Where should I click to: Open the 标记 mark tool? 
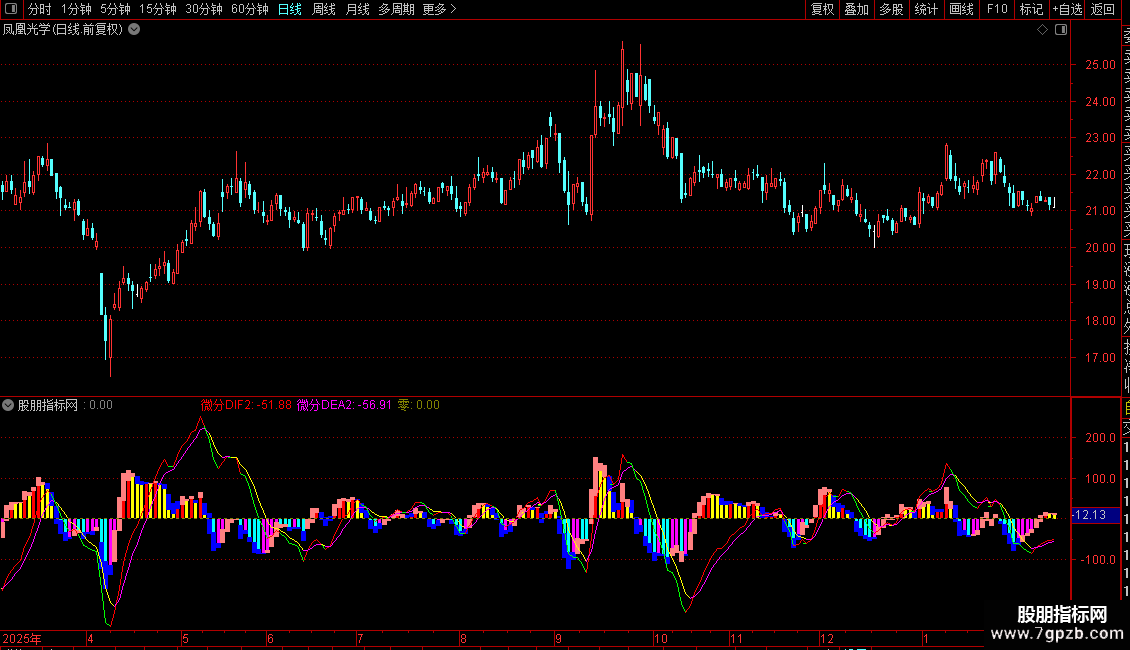[1030, 10]
